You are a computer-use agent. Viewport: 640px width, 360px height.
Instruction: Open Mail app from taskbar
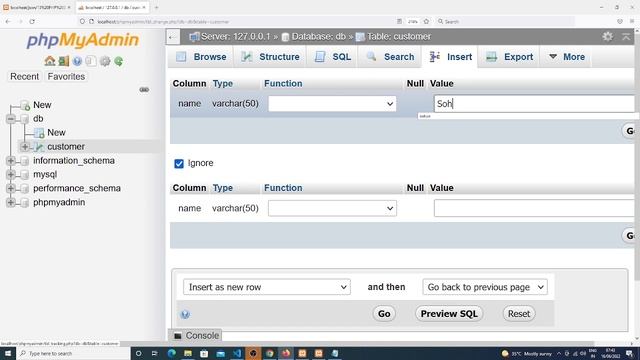click(x=220, y=353)
